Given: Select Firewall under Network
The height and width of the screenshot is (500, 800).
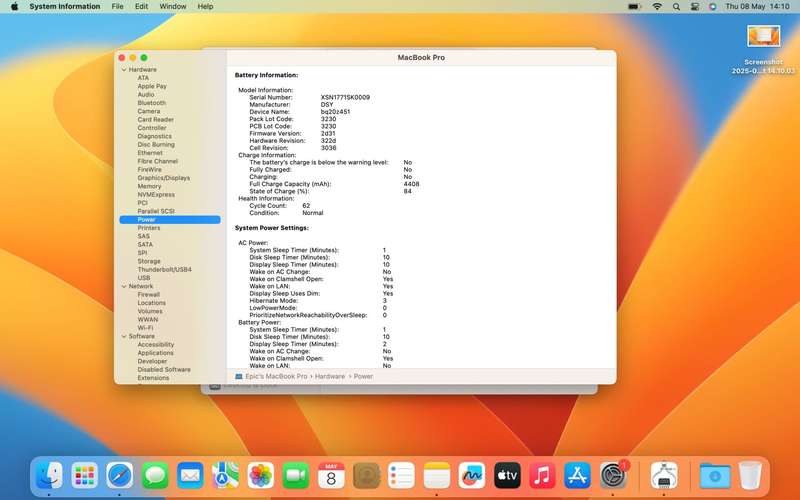Looking at the screenshot, I should point(148,294).
